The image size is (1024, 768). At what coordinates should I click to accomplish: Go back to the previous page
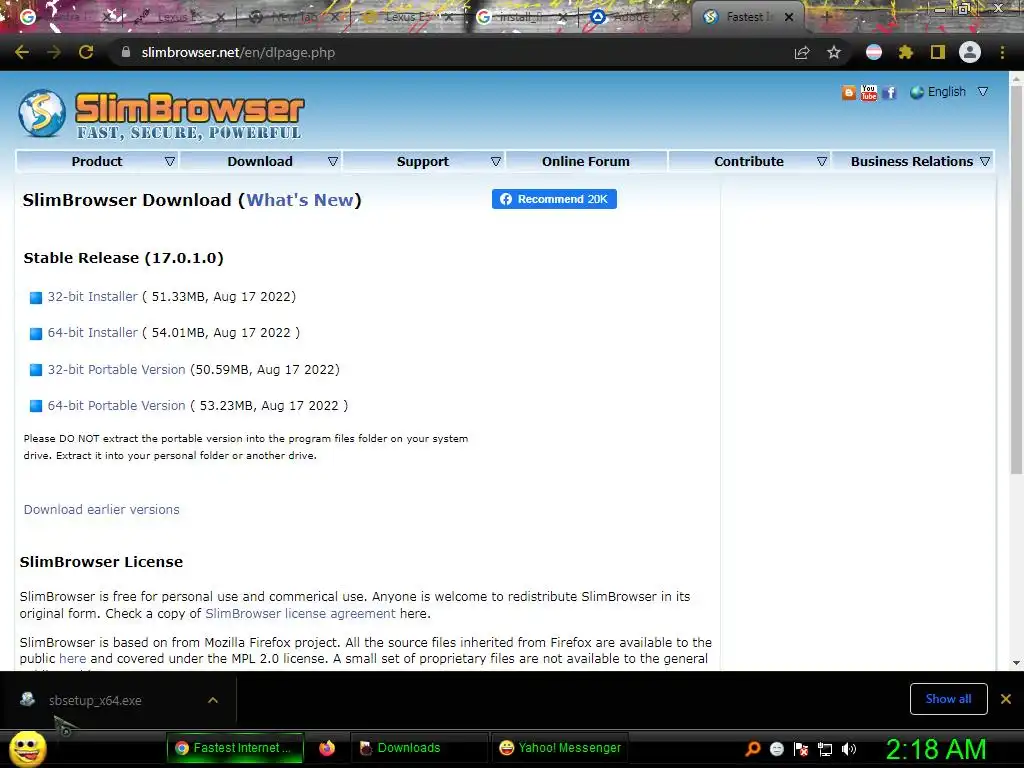tap(22, 52)
